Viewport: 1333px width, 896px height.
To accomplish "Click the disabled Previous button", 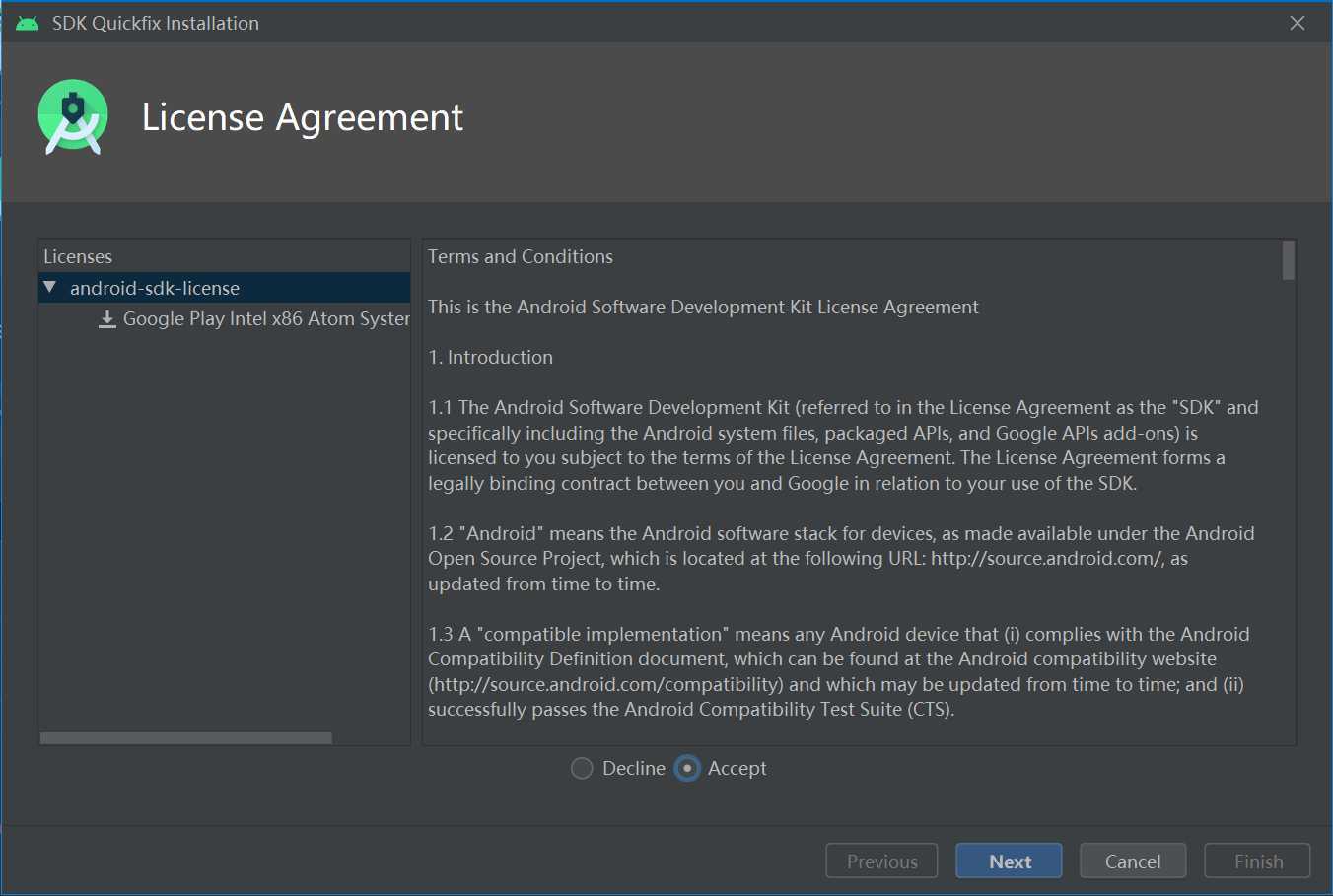I will coord(882,861).
